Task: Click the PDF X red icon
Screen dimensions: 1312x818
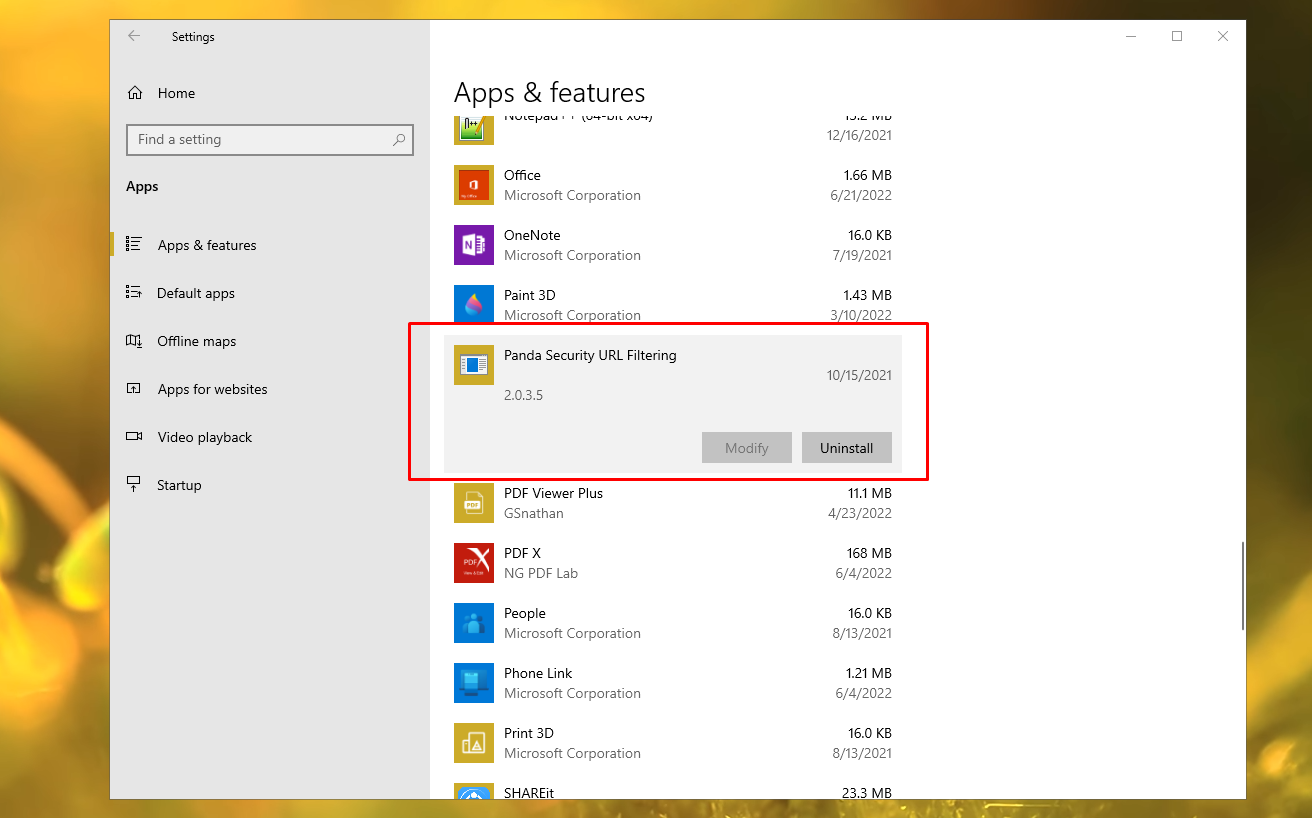Action: 473,563
